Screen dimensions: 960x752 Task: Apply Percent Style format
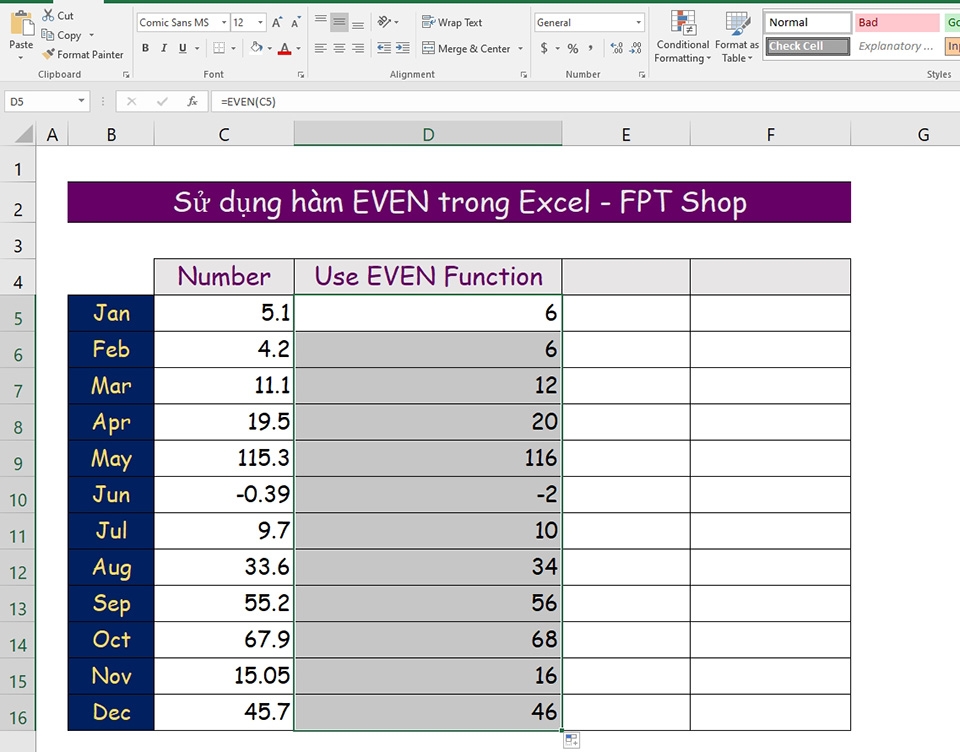coord(572,48)
